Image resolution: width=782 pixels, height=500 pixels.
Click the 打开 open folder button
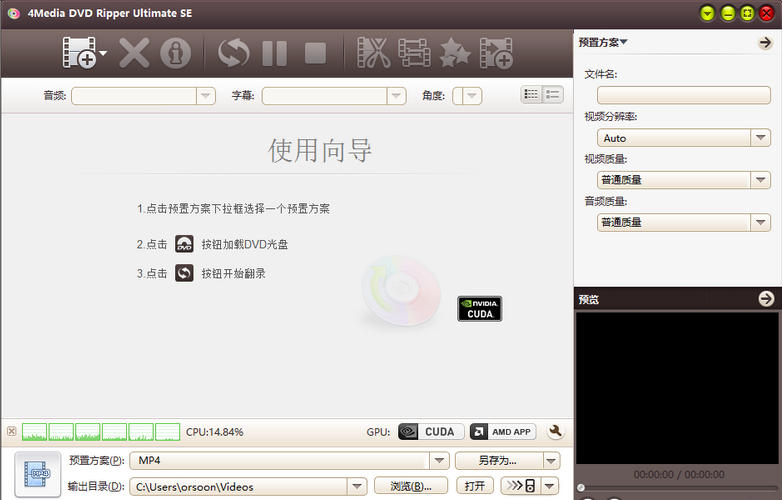[x=475, y=486]
